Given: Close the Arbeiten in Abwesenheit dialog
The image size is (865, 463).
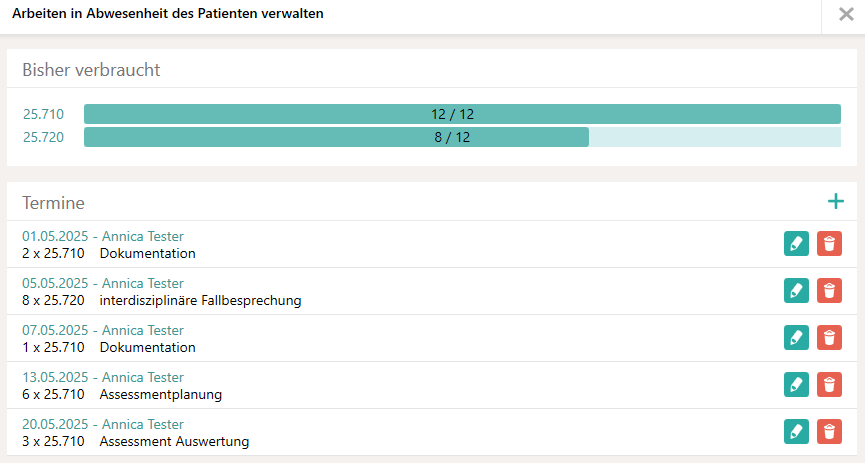Looking at the screenshot, I should 845,15.
